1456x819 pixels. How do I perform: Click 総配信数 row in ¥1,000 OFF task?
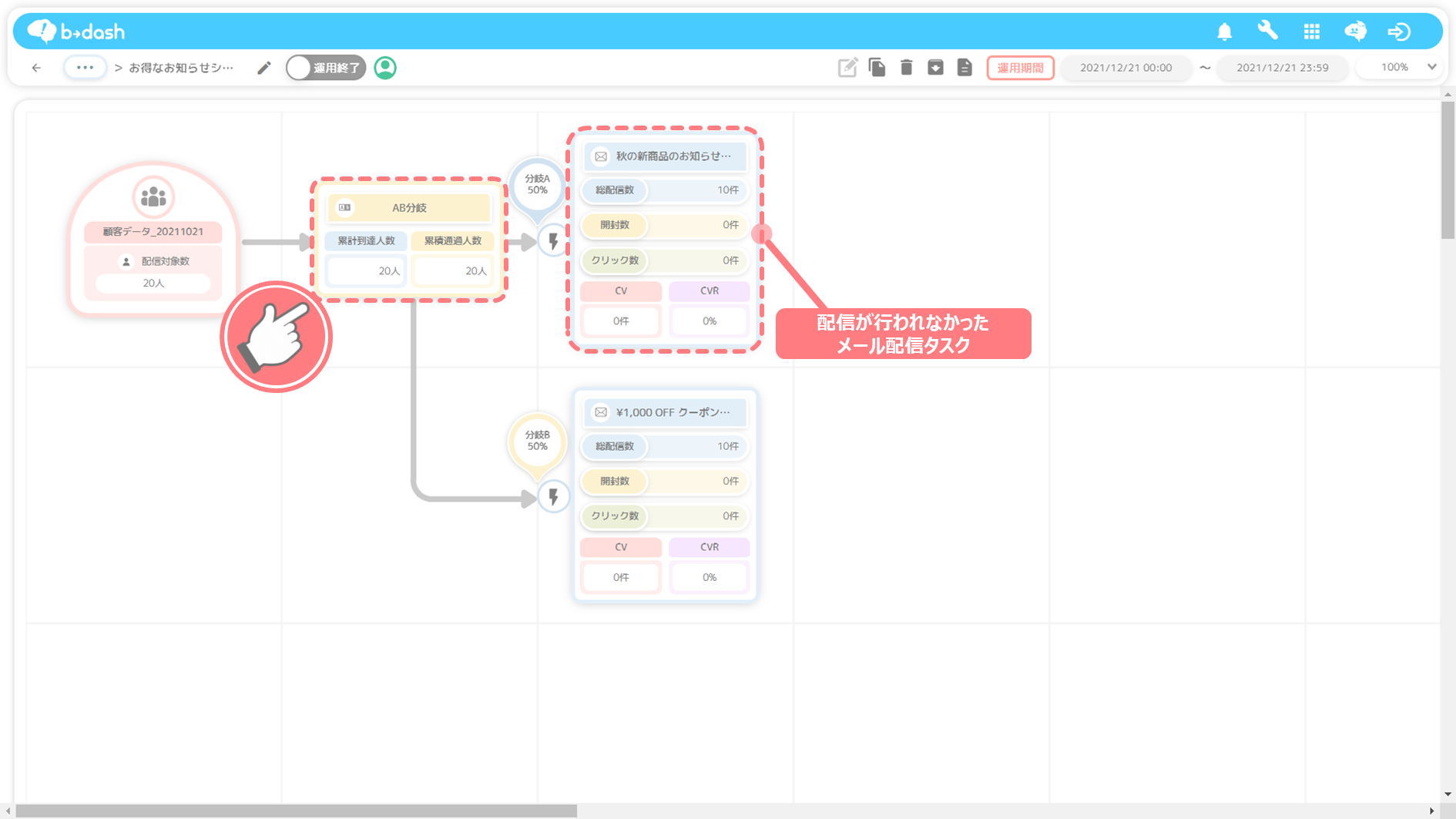coord(666,446)
